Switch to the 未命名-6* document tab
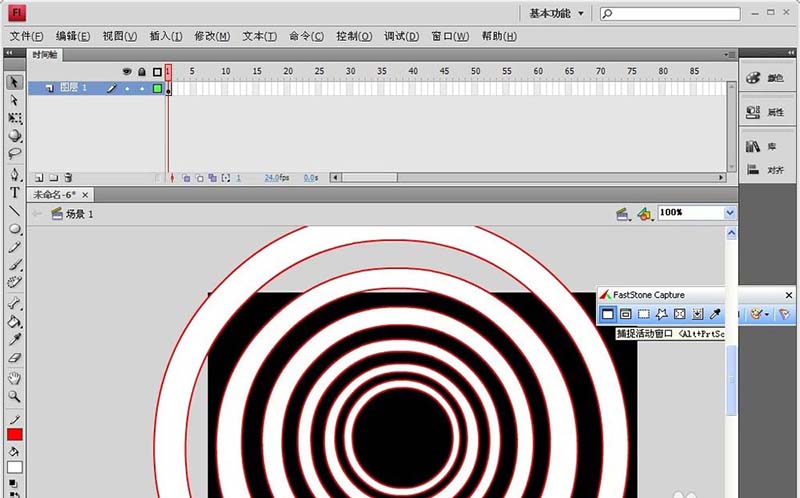This screenshot has width=800, height=498. 55,194
